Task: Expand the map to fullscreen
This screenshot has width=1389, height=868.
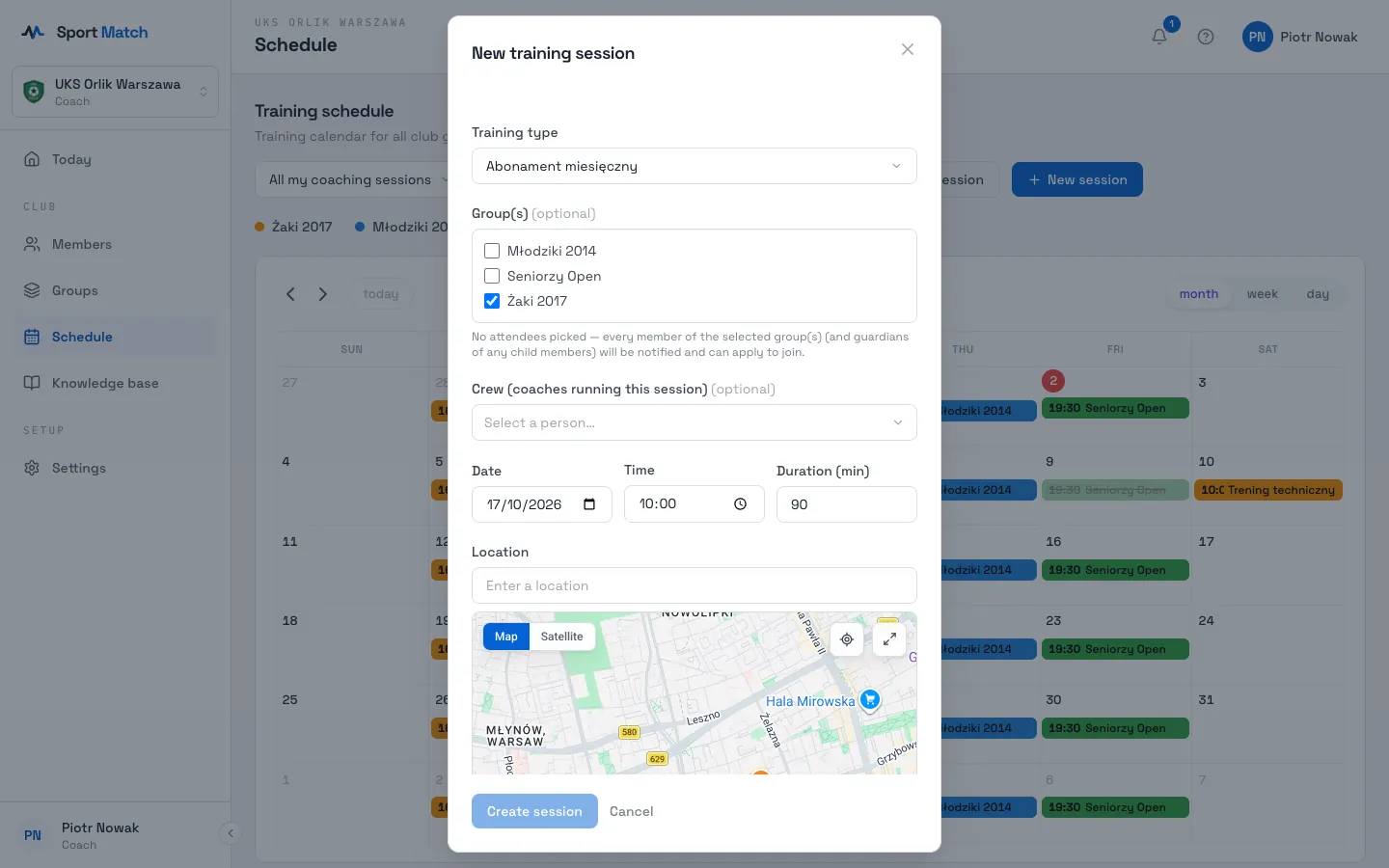Action: tap(889, 639)
